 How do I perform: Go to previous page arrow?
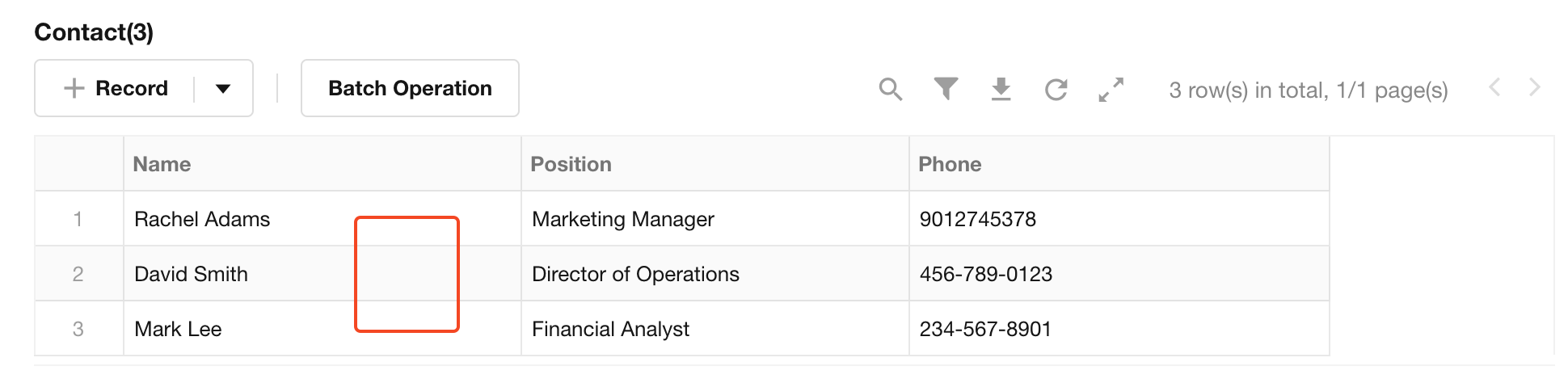(1494, 87)
